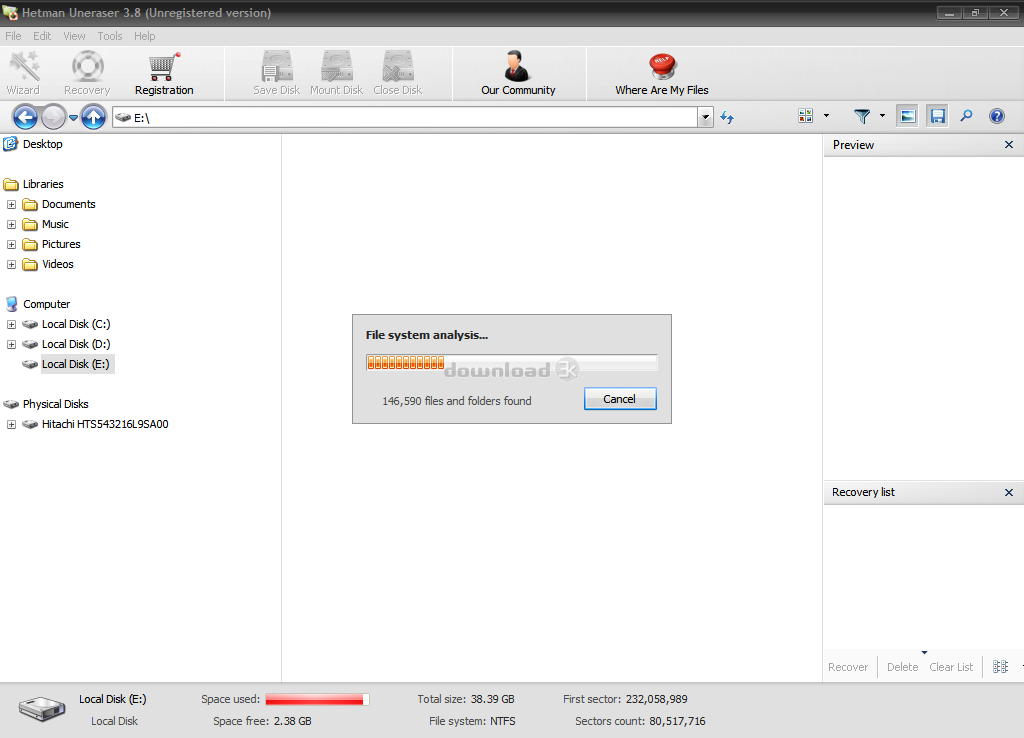Close the Recovery list panel
Viewport: 1024px width, 738px height.
coord(1008,492)
